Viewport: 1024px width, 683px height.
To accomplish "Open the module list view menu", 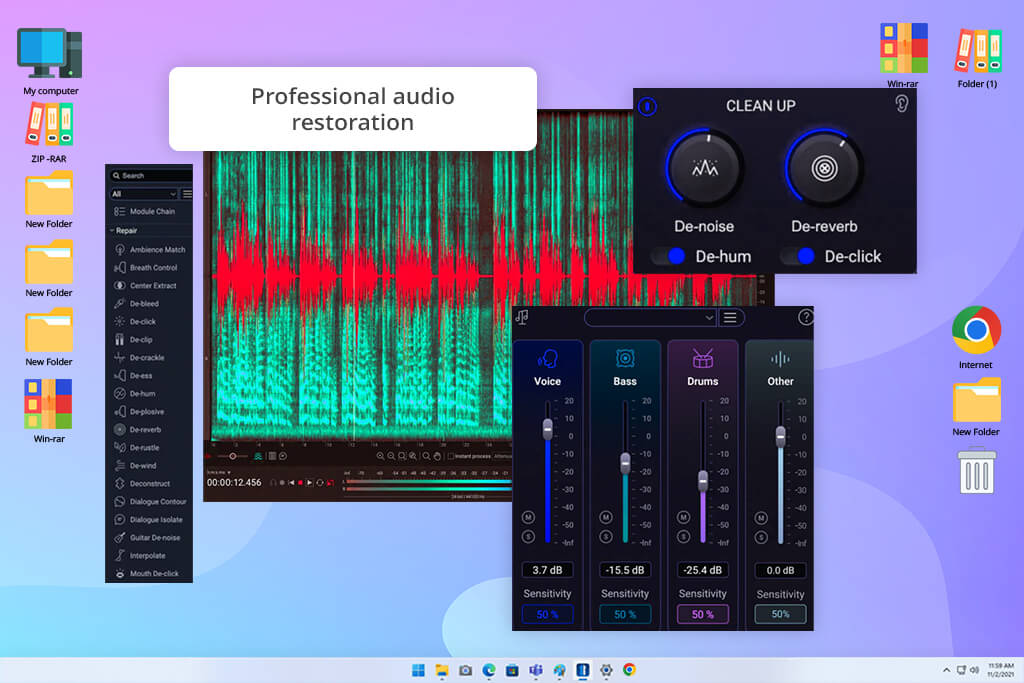I will (x=187, y=194).
